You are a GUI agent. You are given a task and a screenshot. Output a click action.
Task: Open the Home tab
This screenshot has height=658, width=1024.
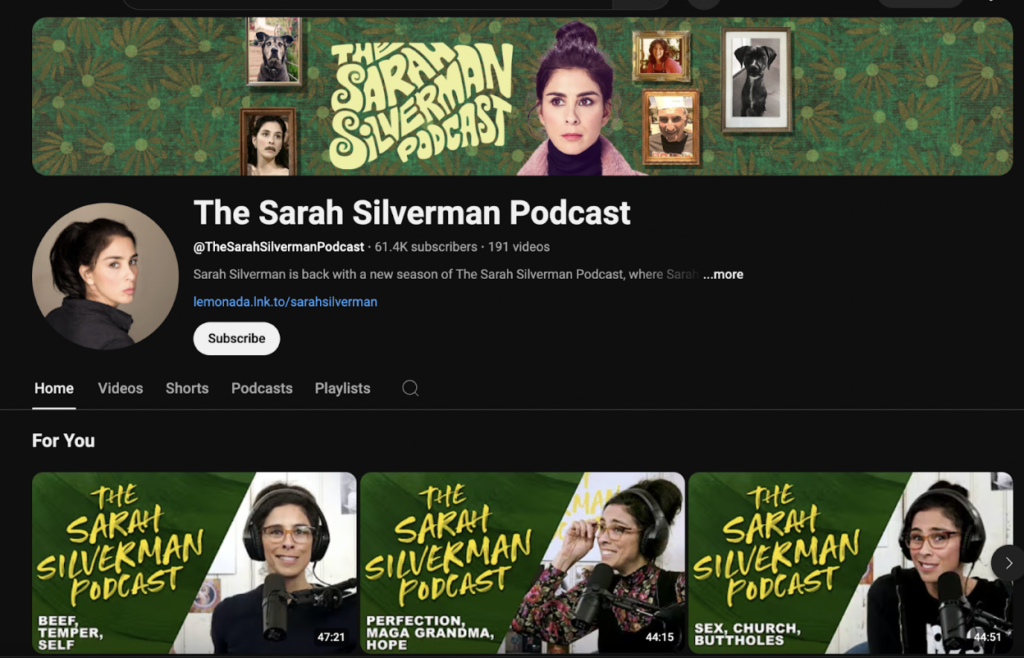click(54, 388)
